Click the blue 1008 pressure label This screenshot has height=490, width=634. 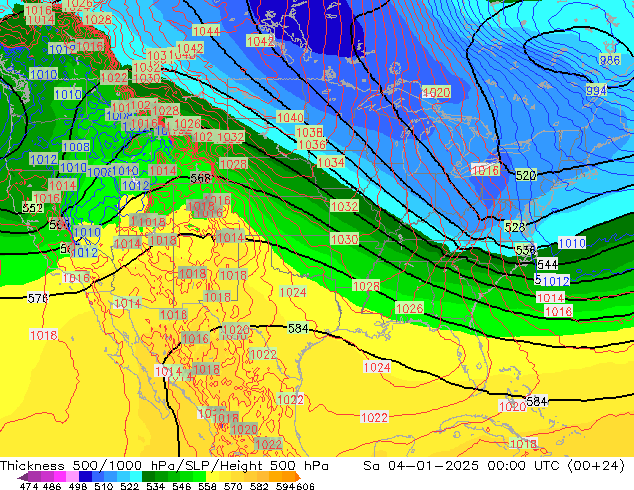[76, 146]
